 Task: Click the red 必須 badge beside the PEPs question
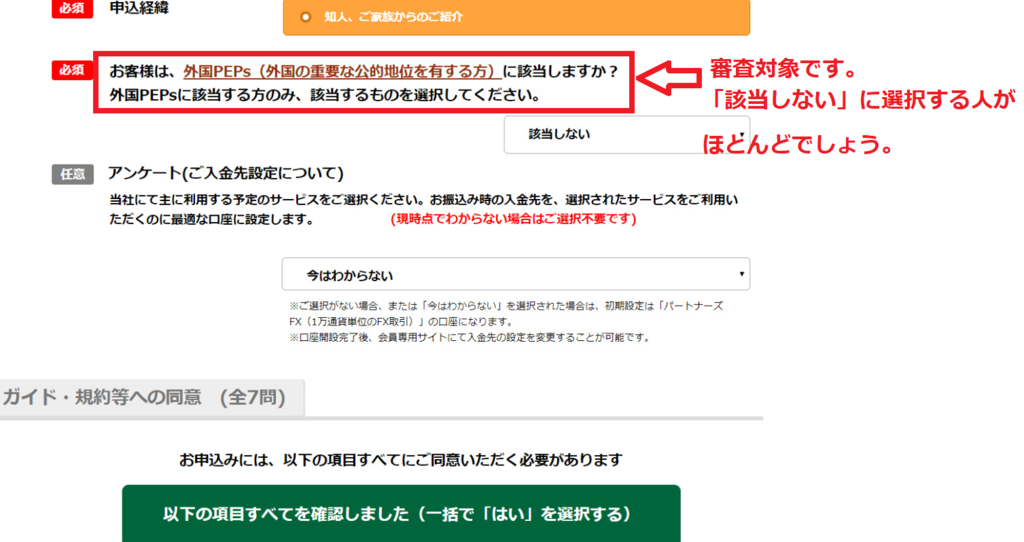[72, 70]
